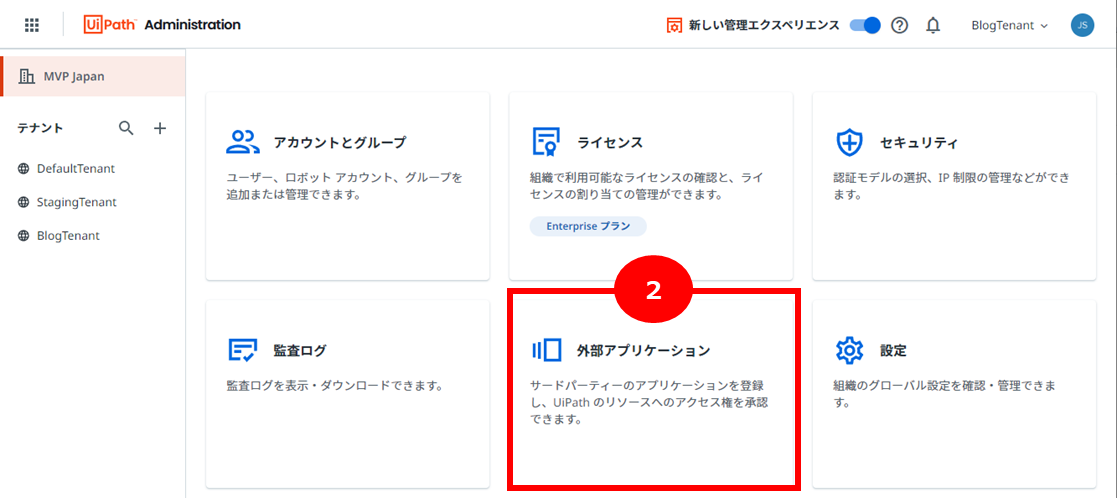Search tenants with the magnifier icon

coord(126,128)
